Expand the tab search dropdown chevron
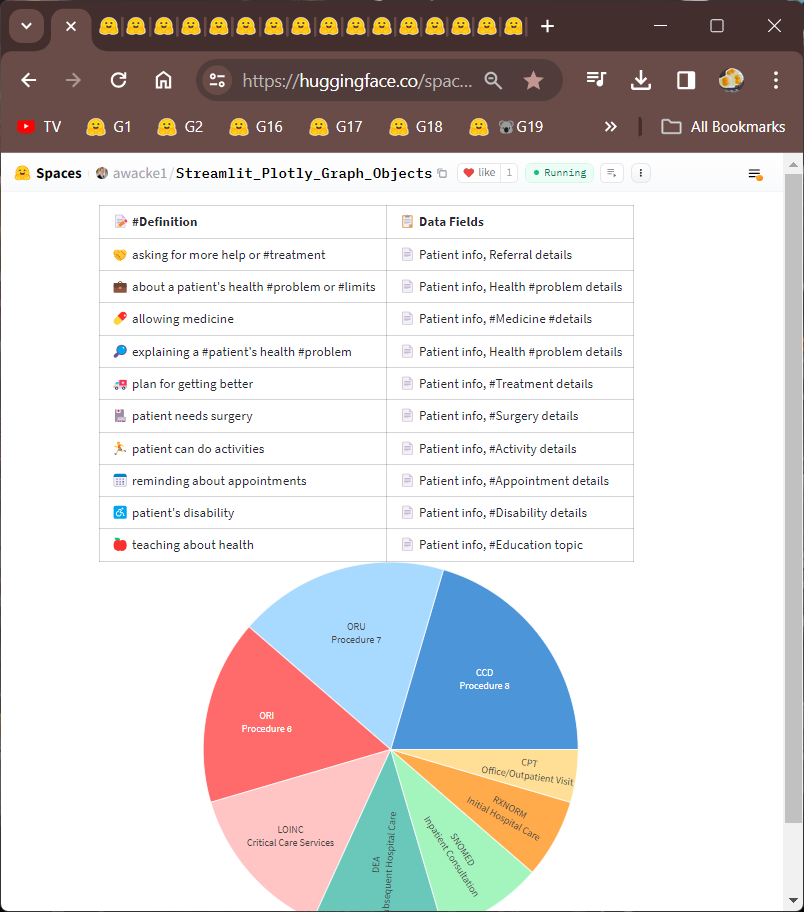Viewport: 804px width, 912px height. coord(26,26)
